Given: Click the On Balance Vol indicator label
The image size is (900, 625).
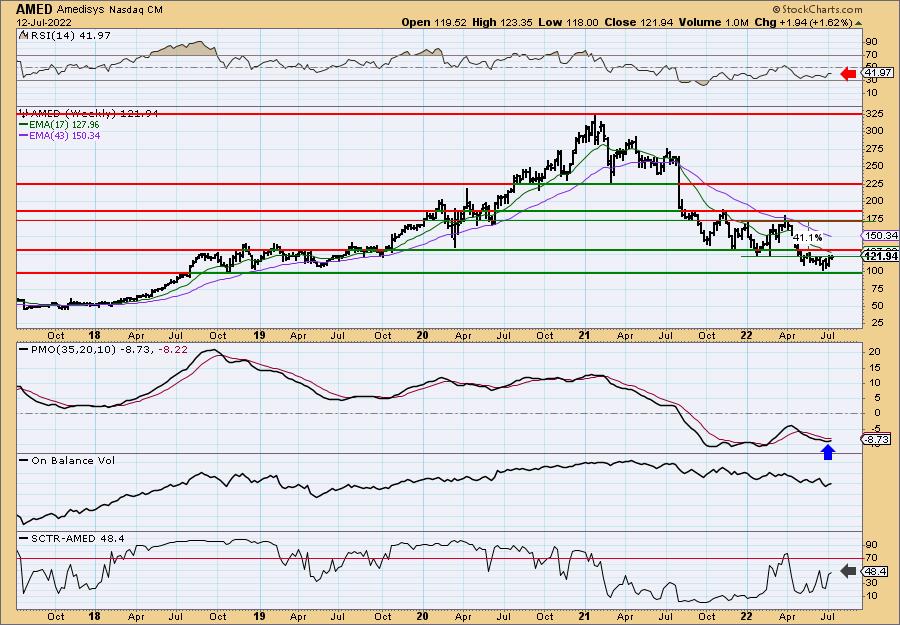Looking at the screenshot, I should (71, 460).
